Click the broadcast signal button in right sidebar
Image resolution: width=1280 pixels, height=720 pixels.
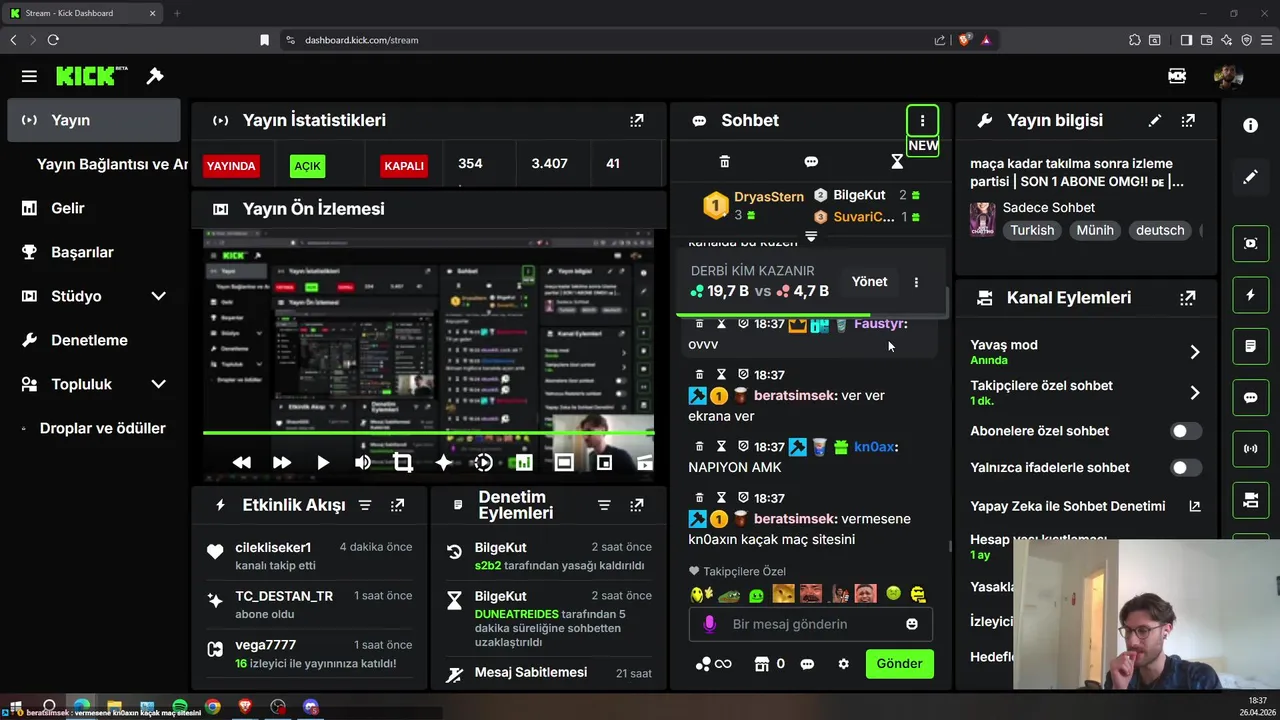coord(1251,448)
